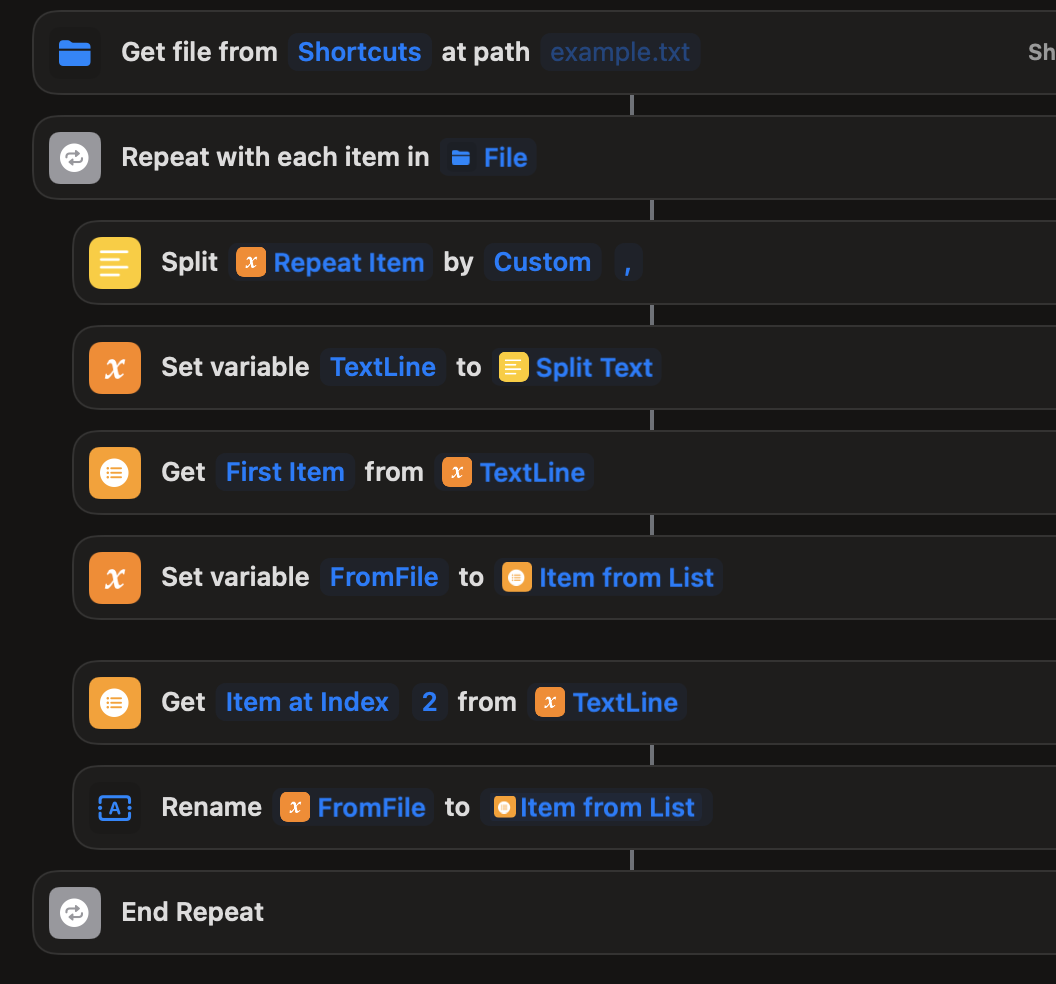Click the yellow Split Text action icon

click(x=115, y=263)
